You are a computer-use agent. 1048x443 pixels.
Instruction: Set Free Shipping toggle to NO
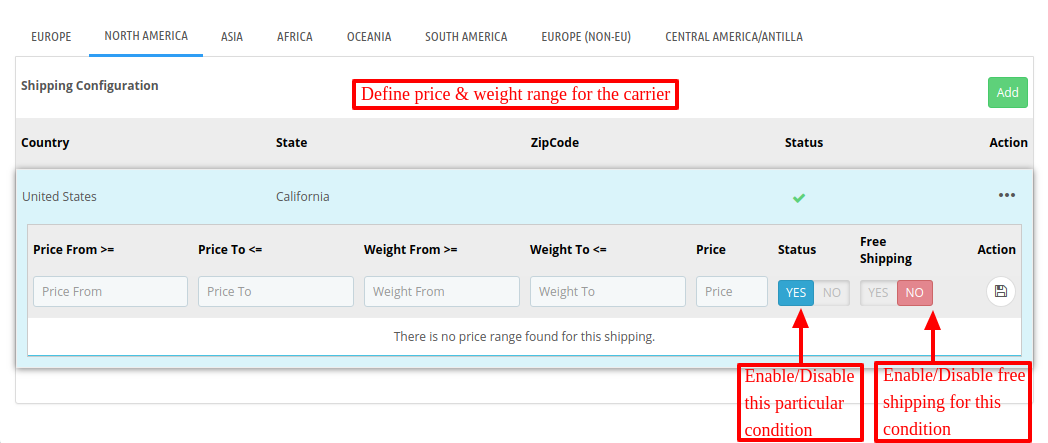click(x=914, y=293)
